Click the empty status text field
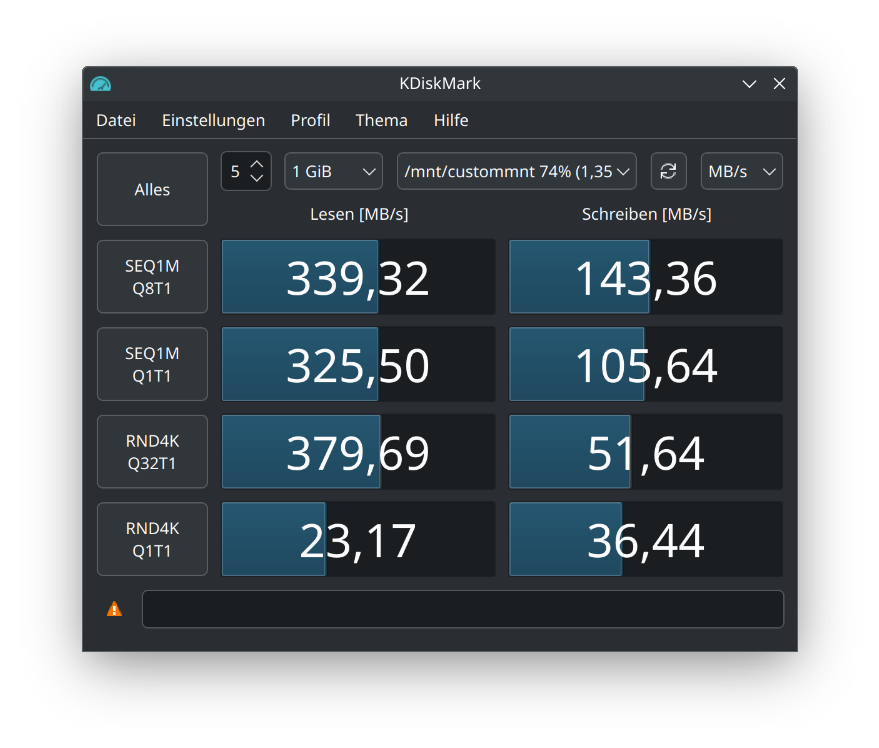The height and width of the screenshot is (748, 879). [x=462, y=609]
